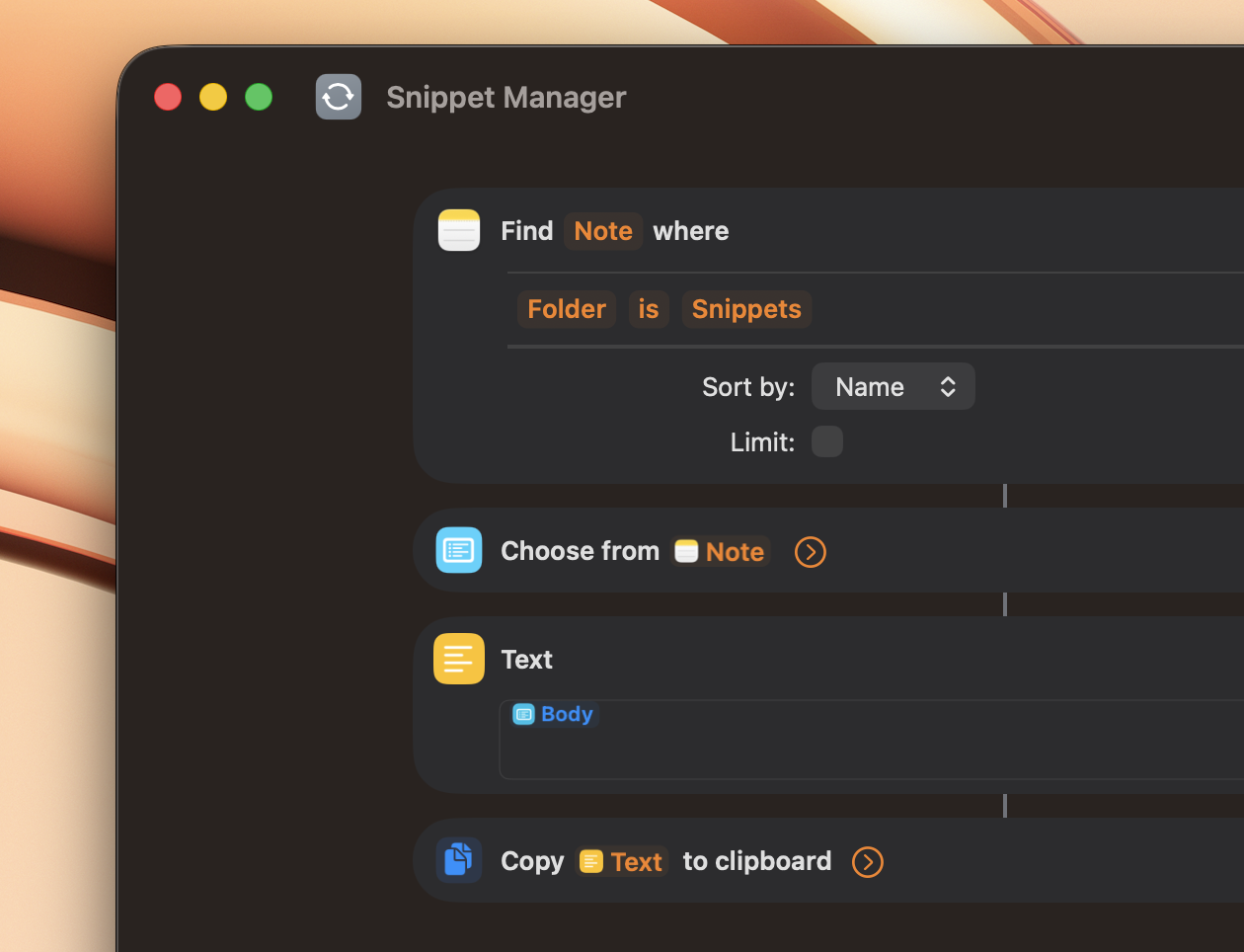The width and height of the screenshot is (1244, 952).
Task: Click inside the Text action input field
Action: (x=872, y=740)
